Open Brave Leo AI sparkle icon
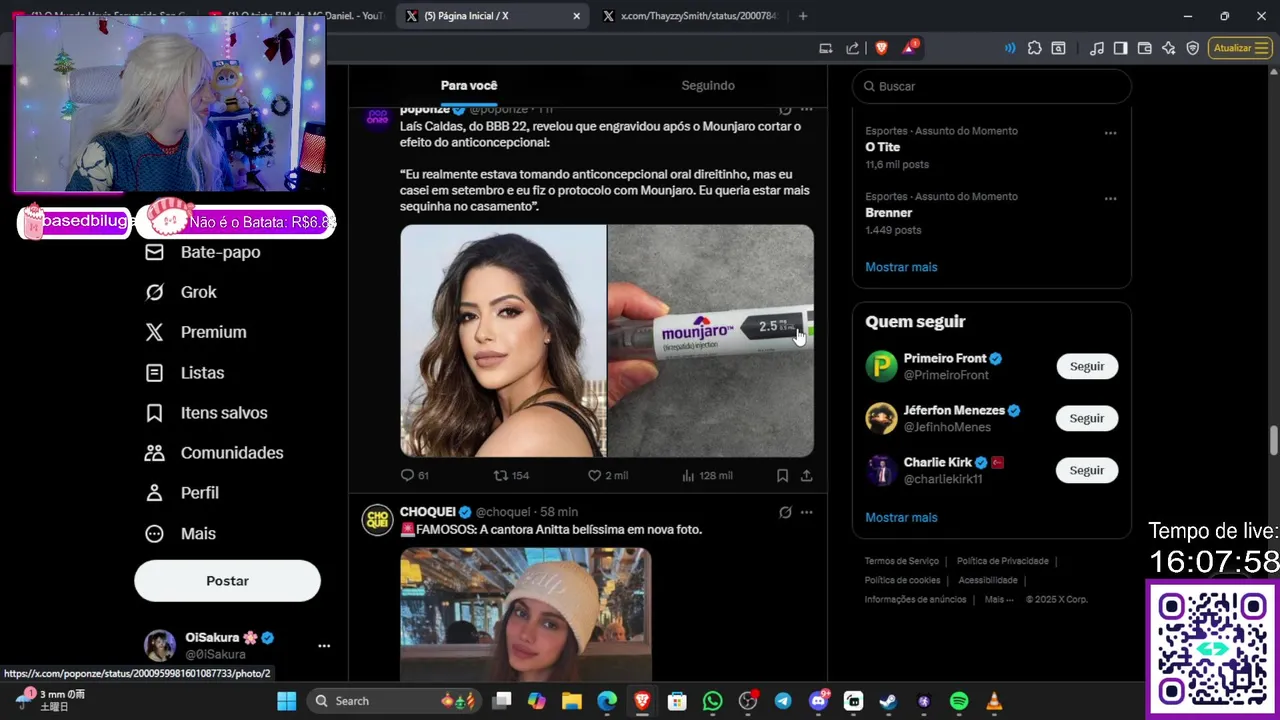This screenshot has height=720, width=1280. pos(1169,48)
